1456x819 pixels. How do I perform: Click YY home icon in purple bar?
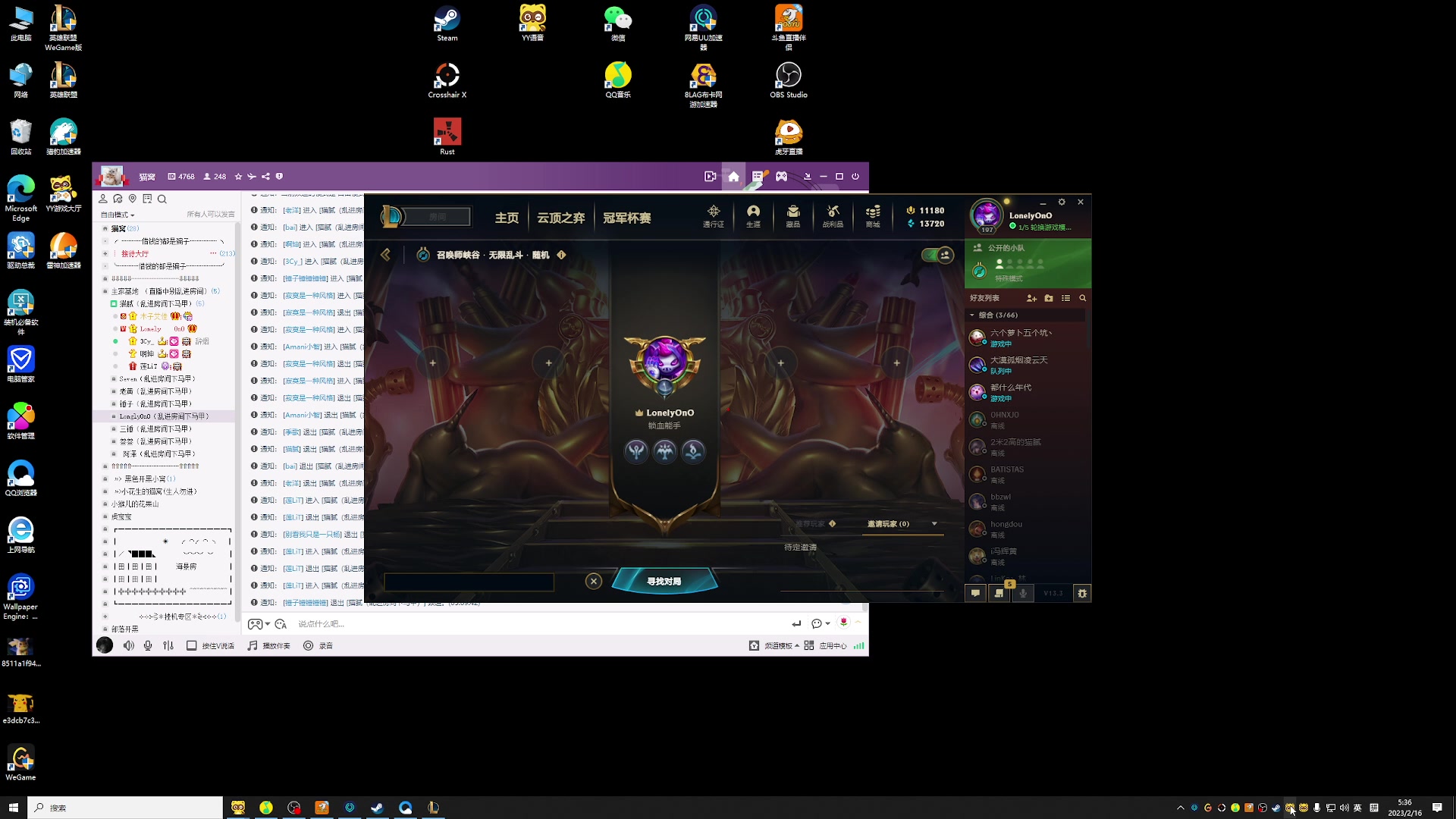click(733, 176)
